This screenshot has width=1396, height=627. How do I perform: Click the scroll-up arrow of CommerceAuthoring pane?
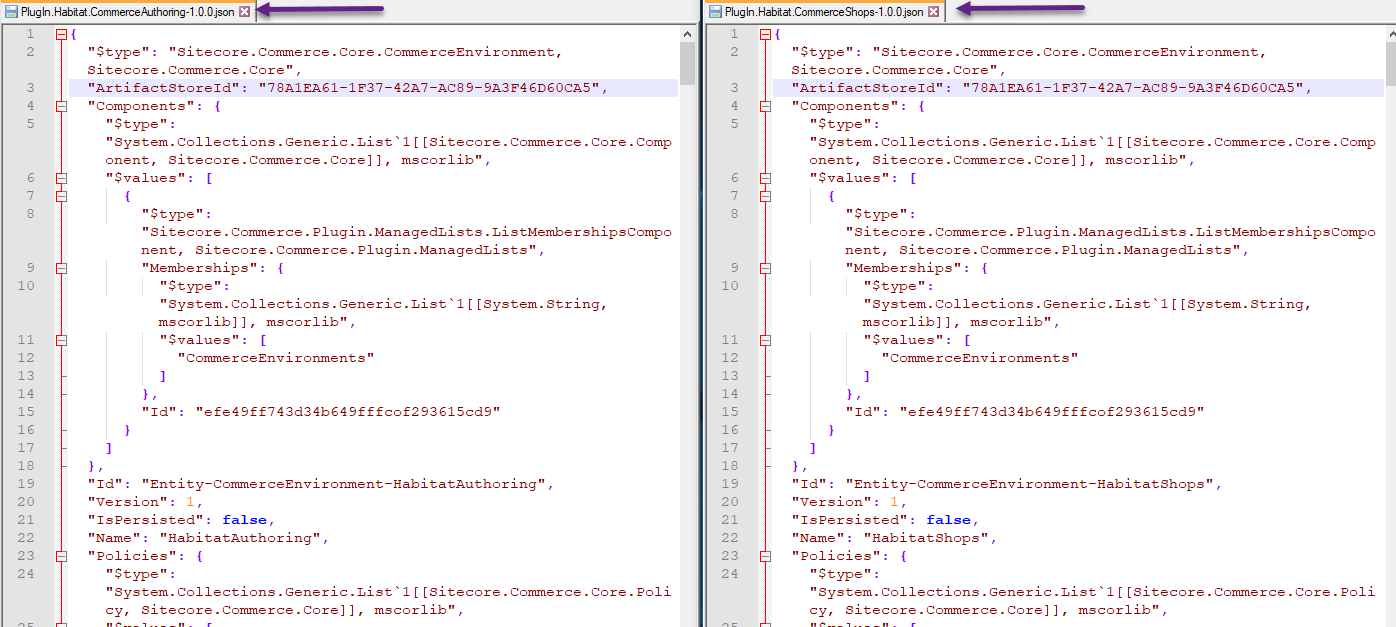[x=688, y=33]
